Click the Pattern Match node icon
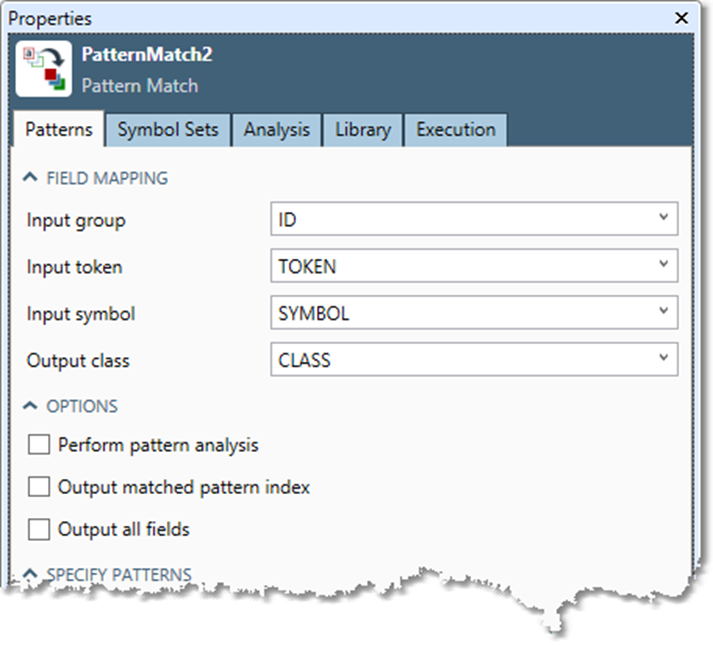Viewport: 713px width, 645px height. point(44,69)
